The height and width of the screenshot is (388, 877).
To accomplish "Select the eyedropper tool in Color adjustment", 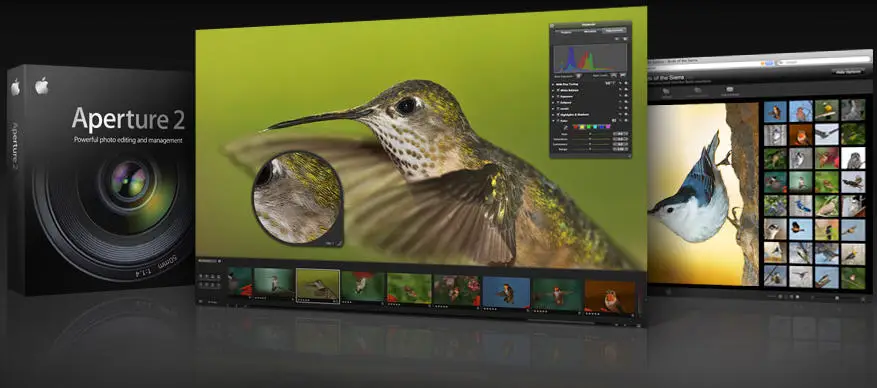I will pos(566,127).
